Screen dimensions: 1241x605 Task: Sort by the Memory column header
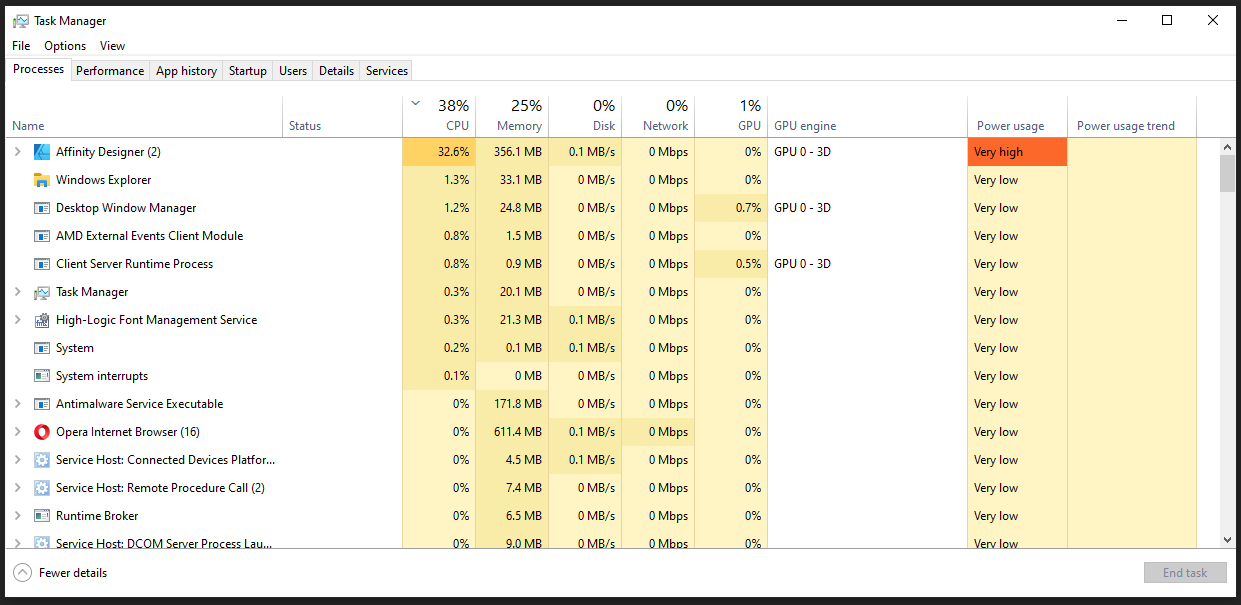point(512,116)
